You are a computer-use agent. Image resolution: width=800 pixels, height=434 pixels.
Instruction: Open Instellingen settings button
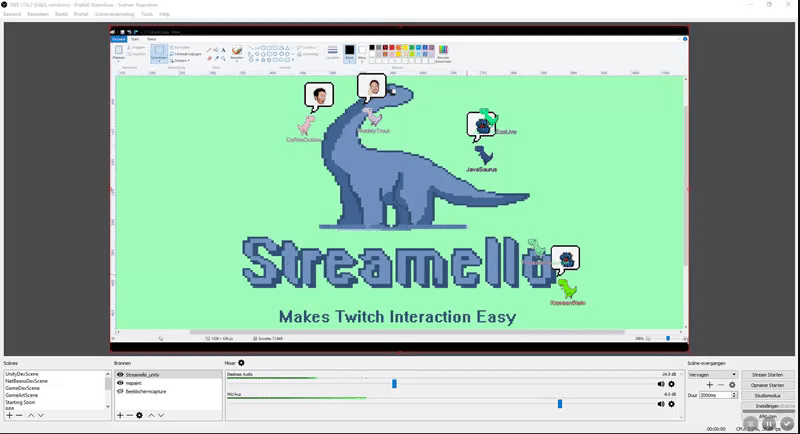click(767, 406)
